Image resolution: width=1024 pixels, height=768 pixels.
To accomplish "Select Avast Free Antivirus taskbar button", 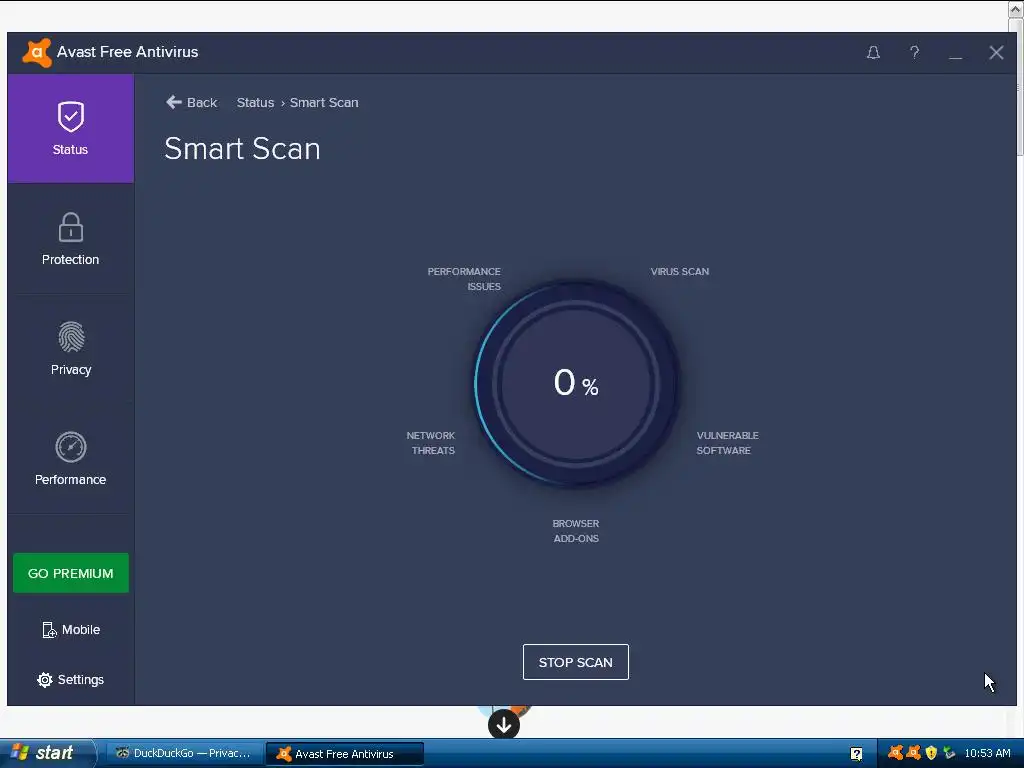I will tap(345, 754).
